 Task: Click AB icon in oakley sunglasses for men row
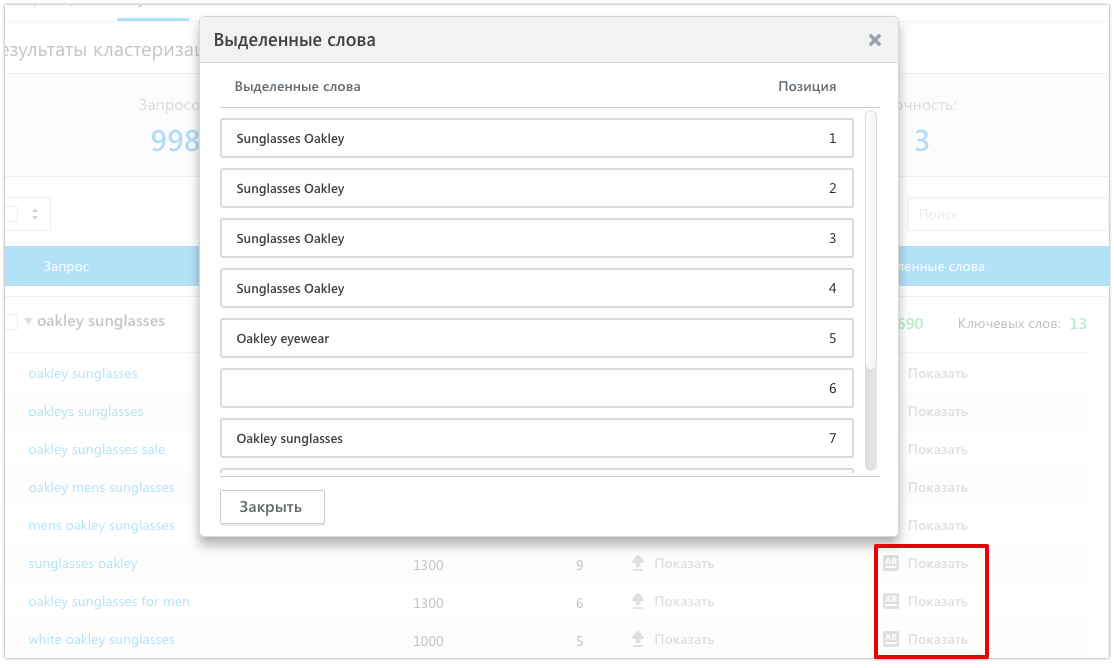click(891, 602)
